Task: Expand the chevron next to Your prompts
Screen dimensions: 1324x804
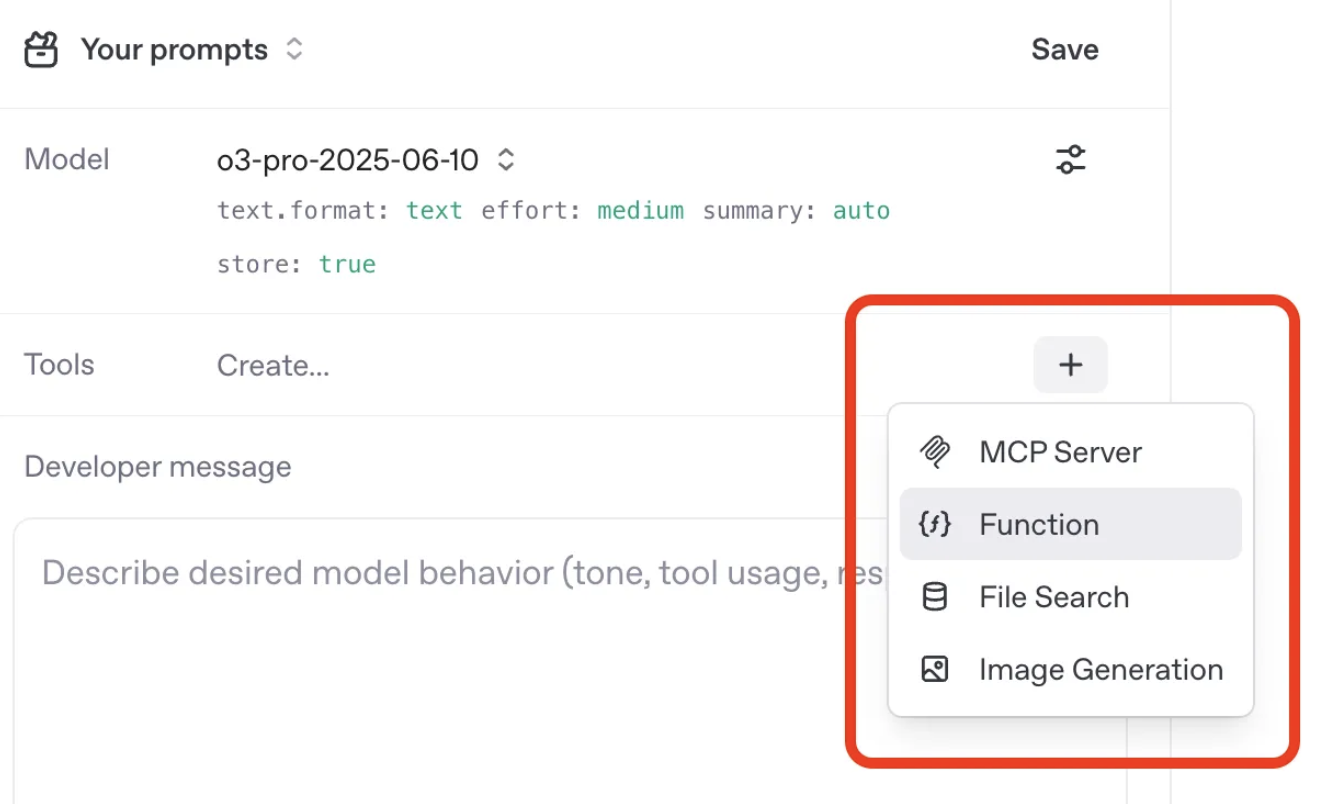Action: click(x=294, y=49)
